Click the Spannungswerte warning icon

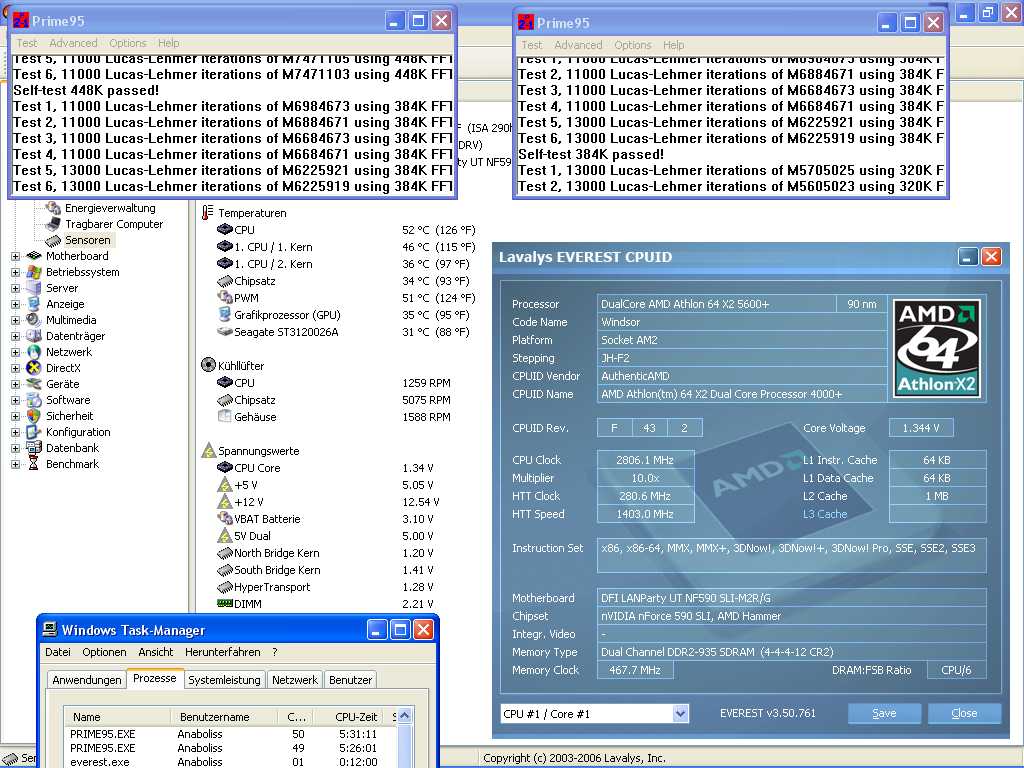click(208, 451)
